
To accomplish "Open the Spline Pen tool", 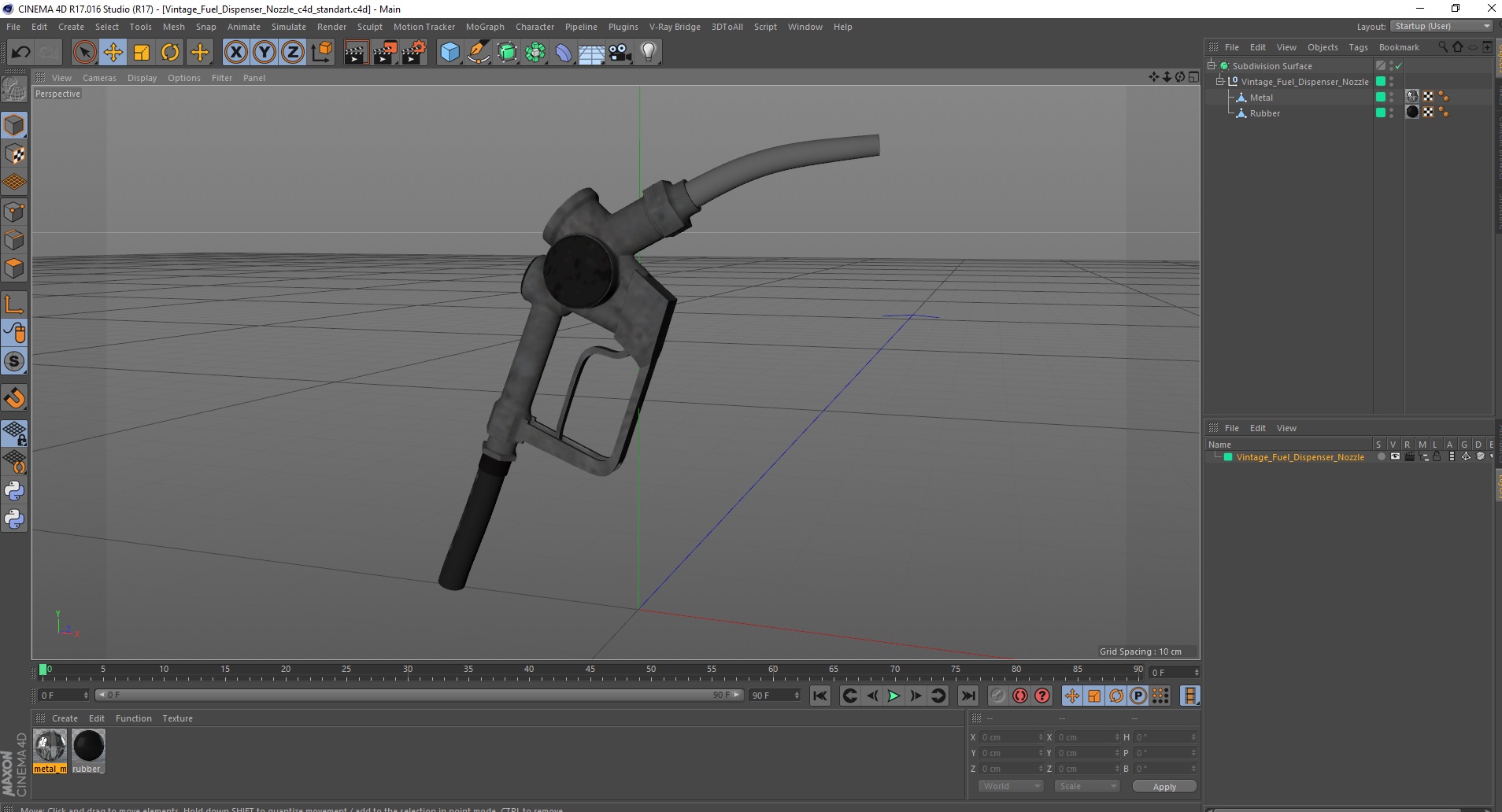I will point(478,53).
